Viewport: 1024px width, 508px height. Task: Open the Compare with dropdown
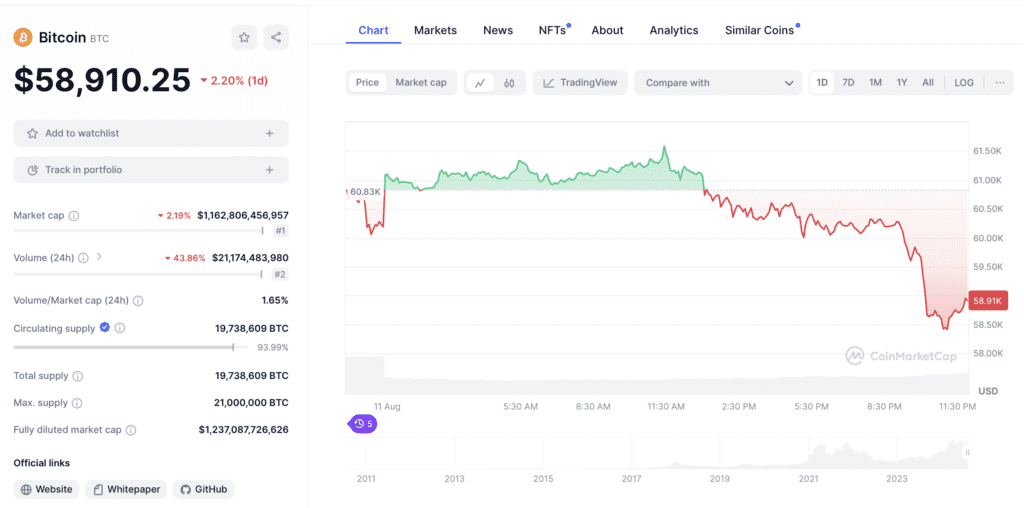(718, 83)
